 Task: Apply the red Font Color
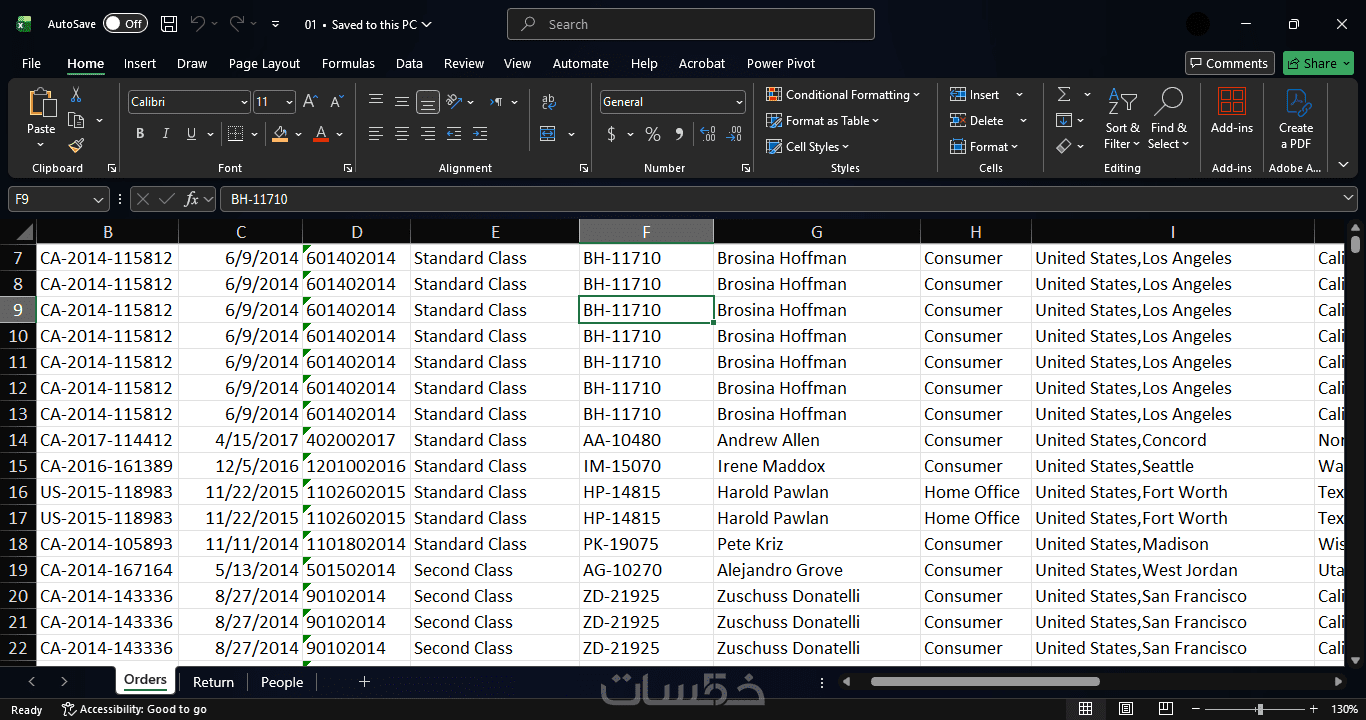[x=321, y=134]
